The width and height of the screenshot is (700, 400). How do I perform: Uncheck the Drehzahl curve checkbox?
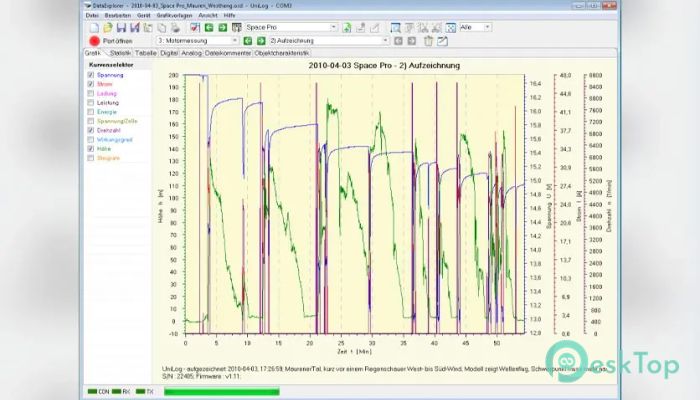point(91,130)
